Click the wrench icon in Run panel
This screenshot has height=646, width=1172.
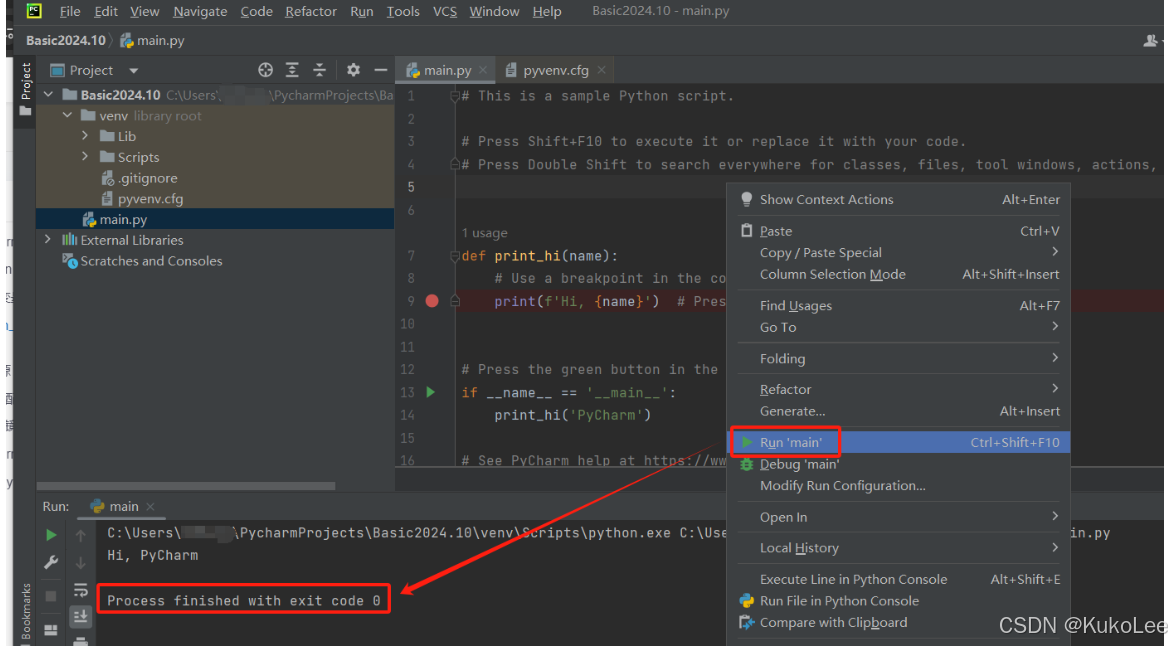(51, 562)
